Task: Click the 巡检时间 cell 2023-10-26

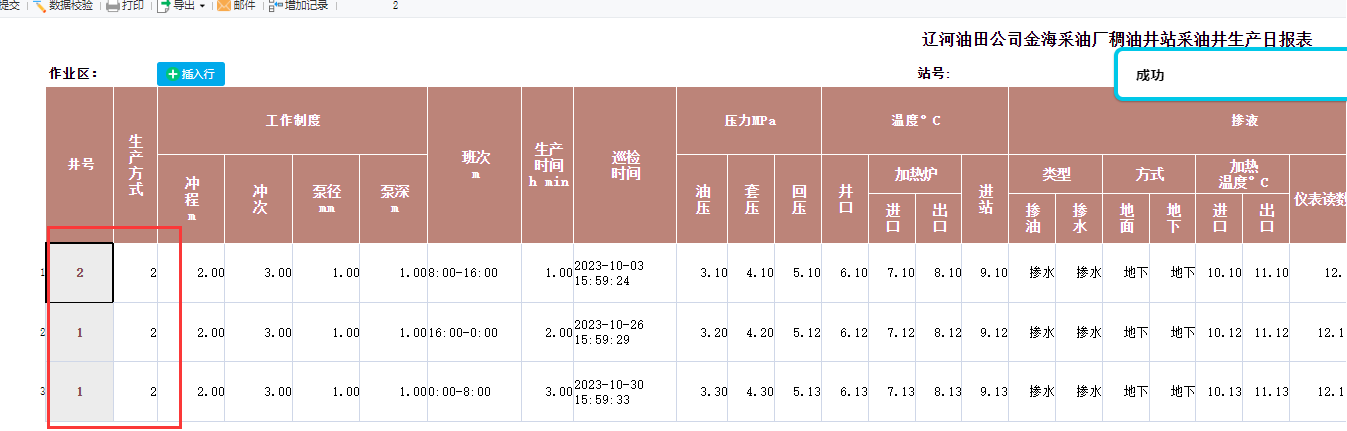Action: (625, 332)
